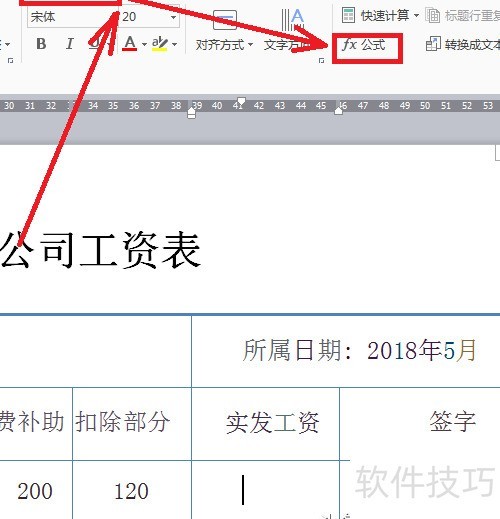Click the left indent marker on ruler
The width and height of the screenshot is (500, 519).
[191, 113]
